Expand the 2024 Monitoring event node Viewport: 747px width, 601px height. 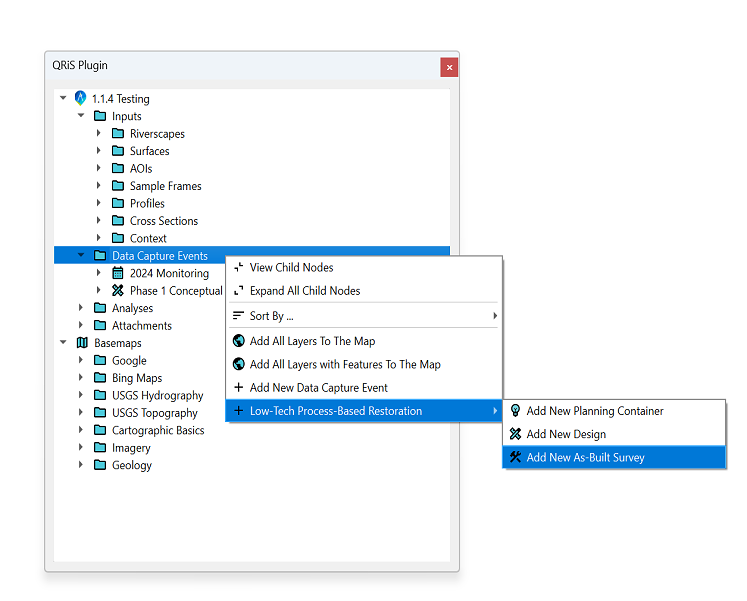(x=99, y=273)
